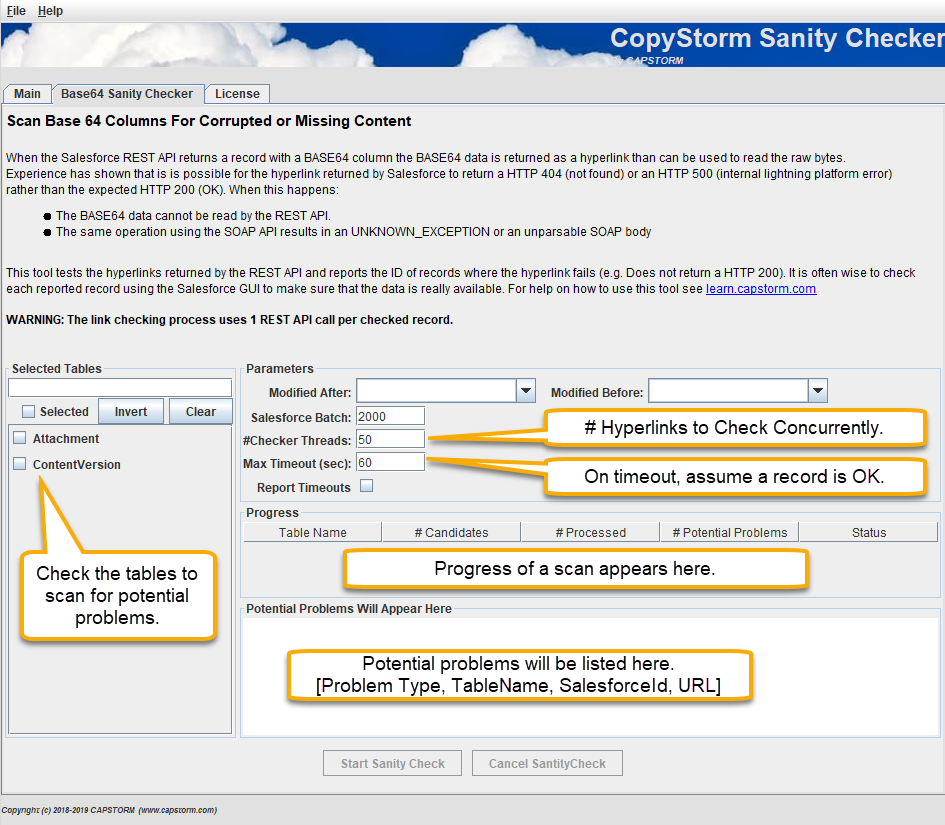Open the License tab
The height and width of the screenshot is (825, 945).
click(x=237, y=94)
